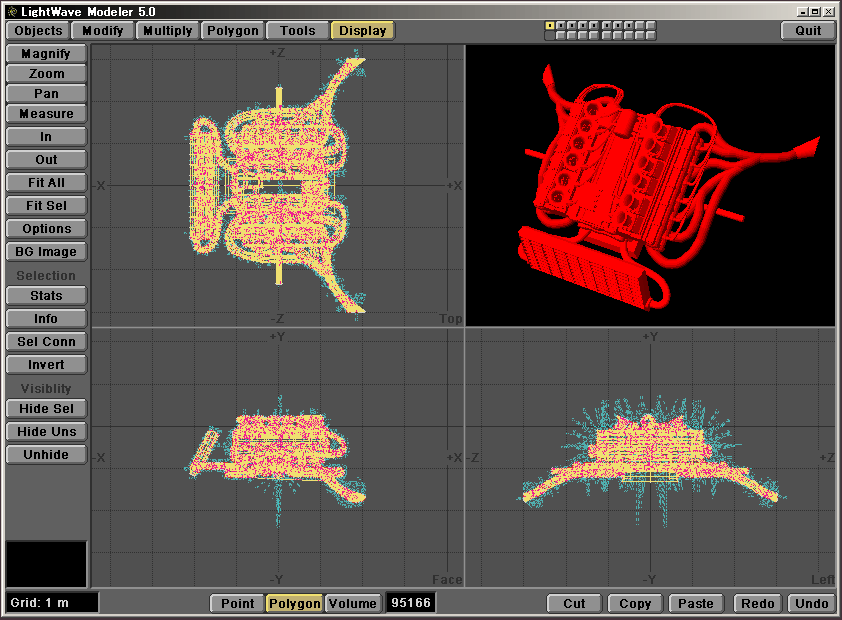Select the Pan view tool

46,93
